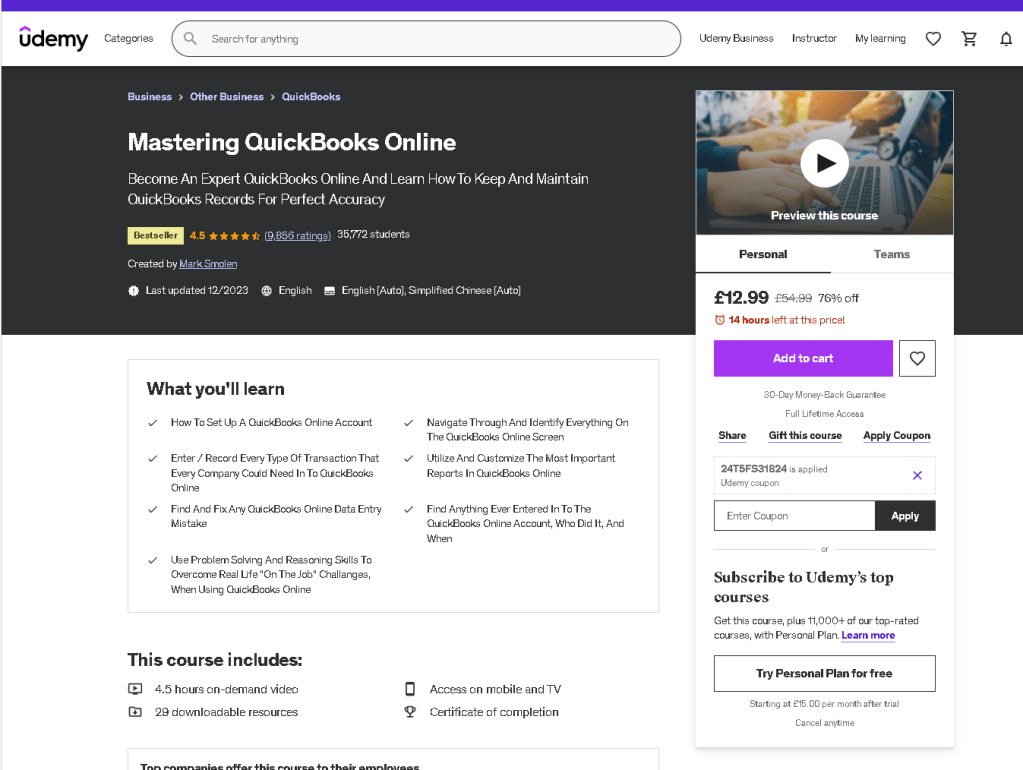Click the Add to cart button
The width and height of the screenshot is (1023, 770).
click(x=802, y=358)
